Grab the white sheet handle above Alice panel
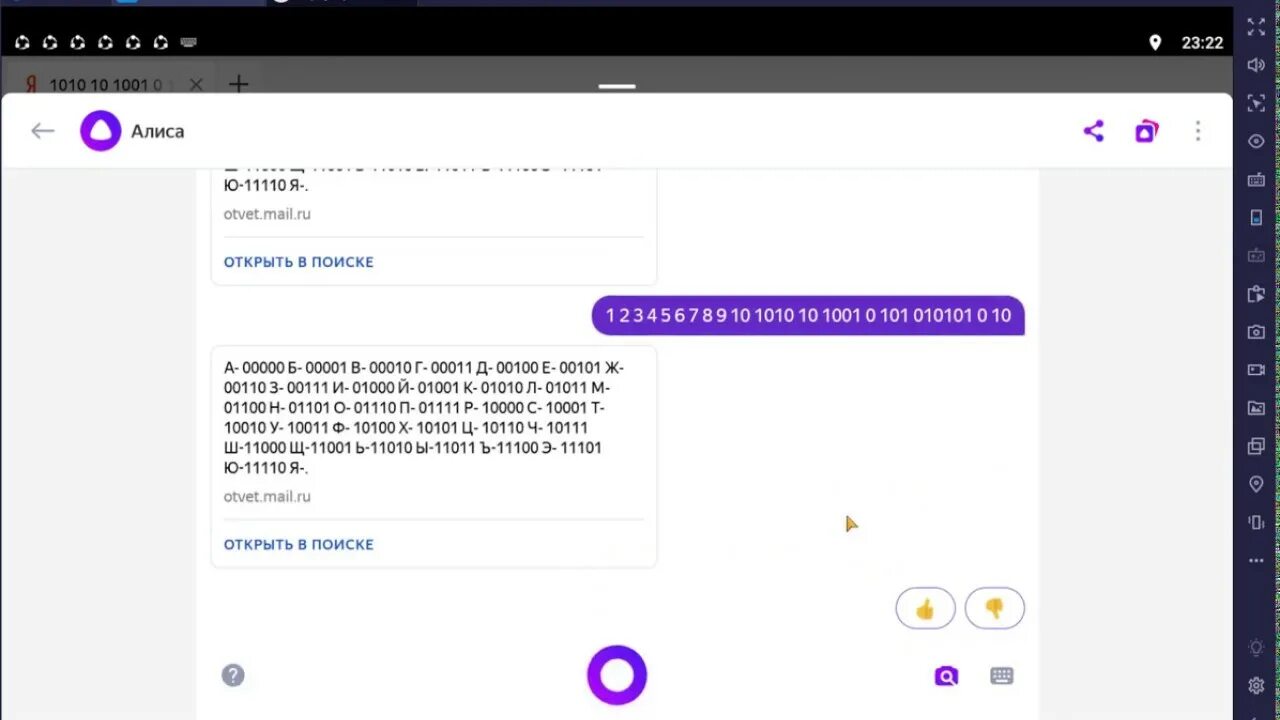 point(617,86)
